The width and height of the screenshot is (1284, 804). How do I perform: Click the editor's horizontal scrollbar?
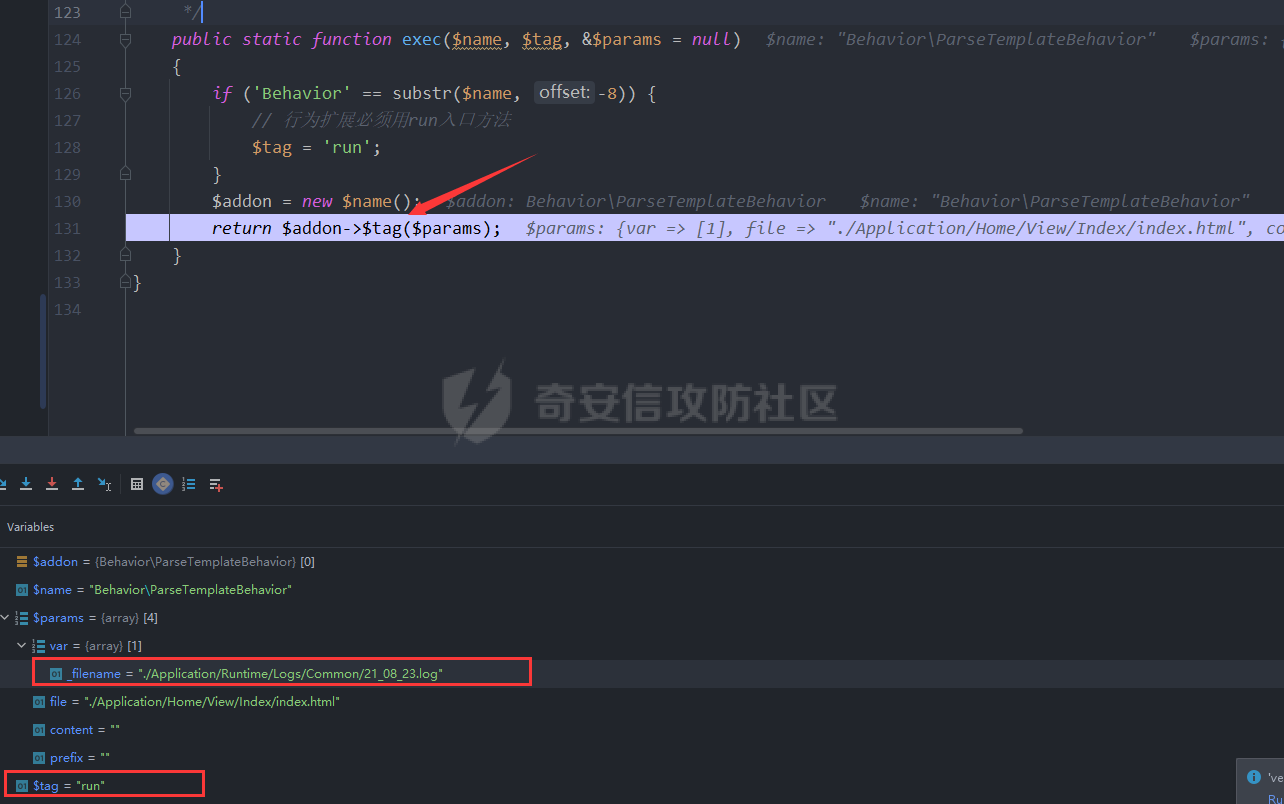coord(578,431)
